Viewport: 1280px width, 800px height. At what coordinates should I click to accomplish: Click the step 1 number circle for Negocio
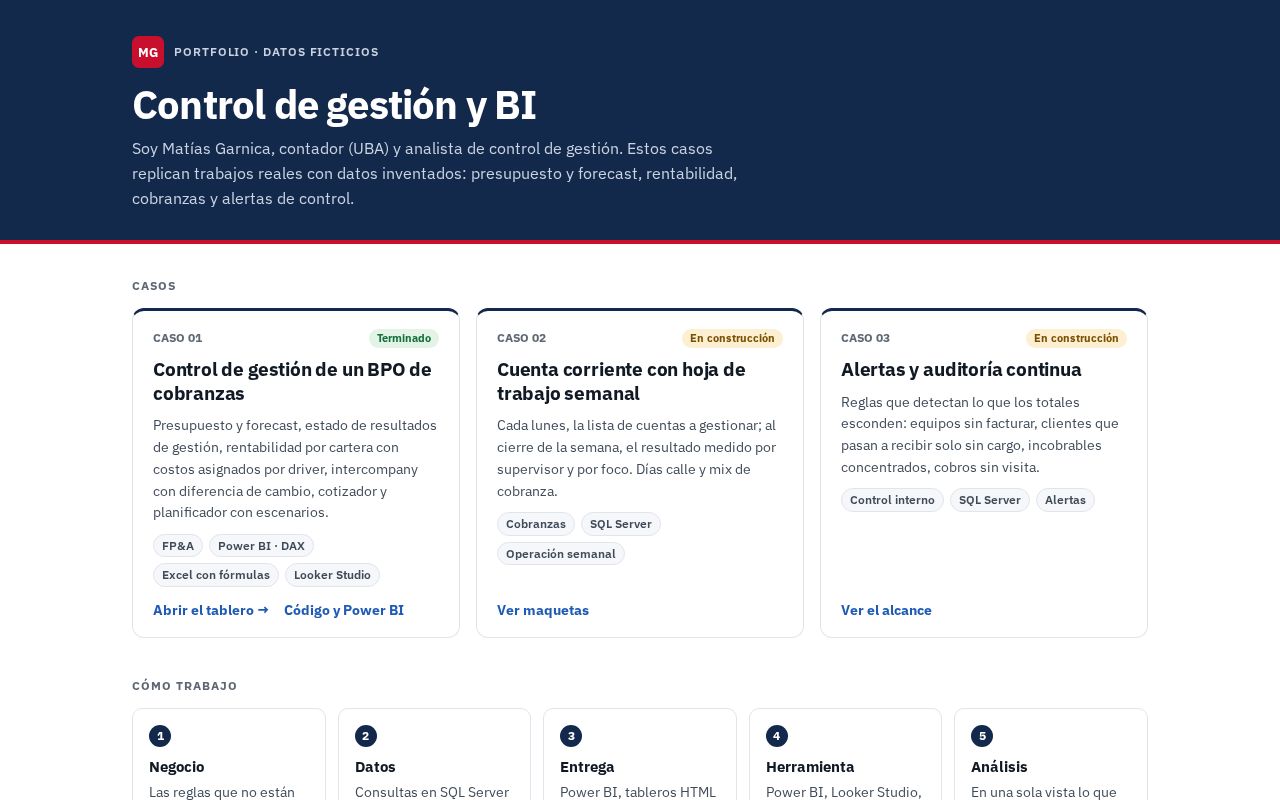pyautogui.click(x=160, y=736)
